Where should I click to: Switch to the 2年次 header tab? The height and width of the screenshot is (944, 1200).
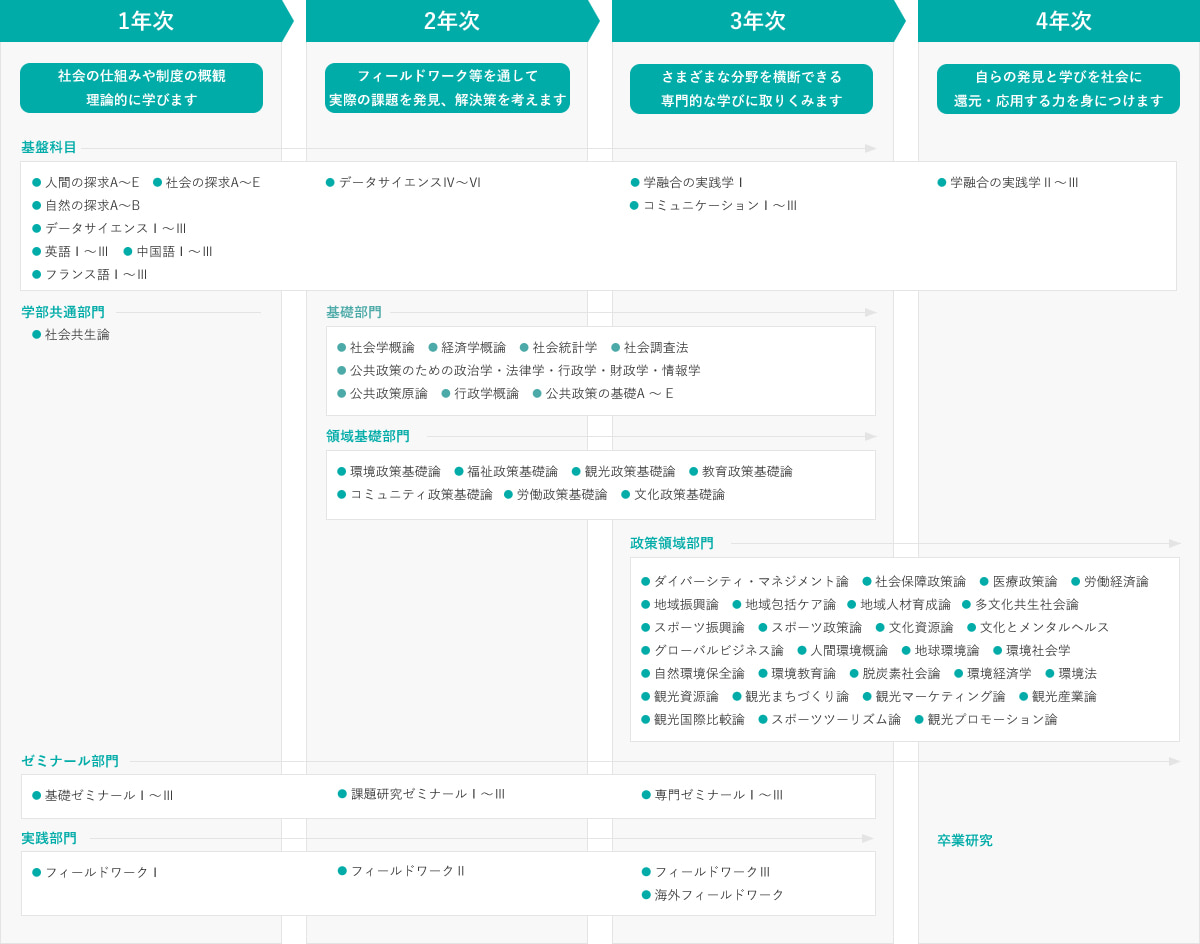click(x=452, y=21)
